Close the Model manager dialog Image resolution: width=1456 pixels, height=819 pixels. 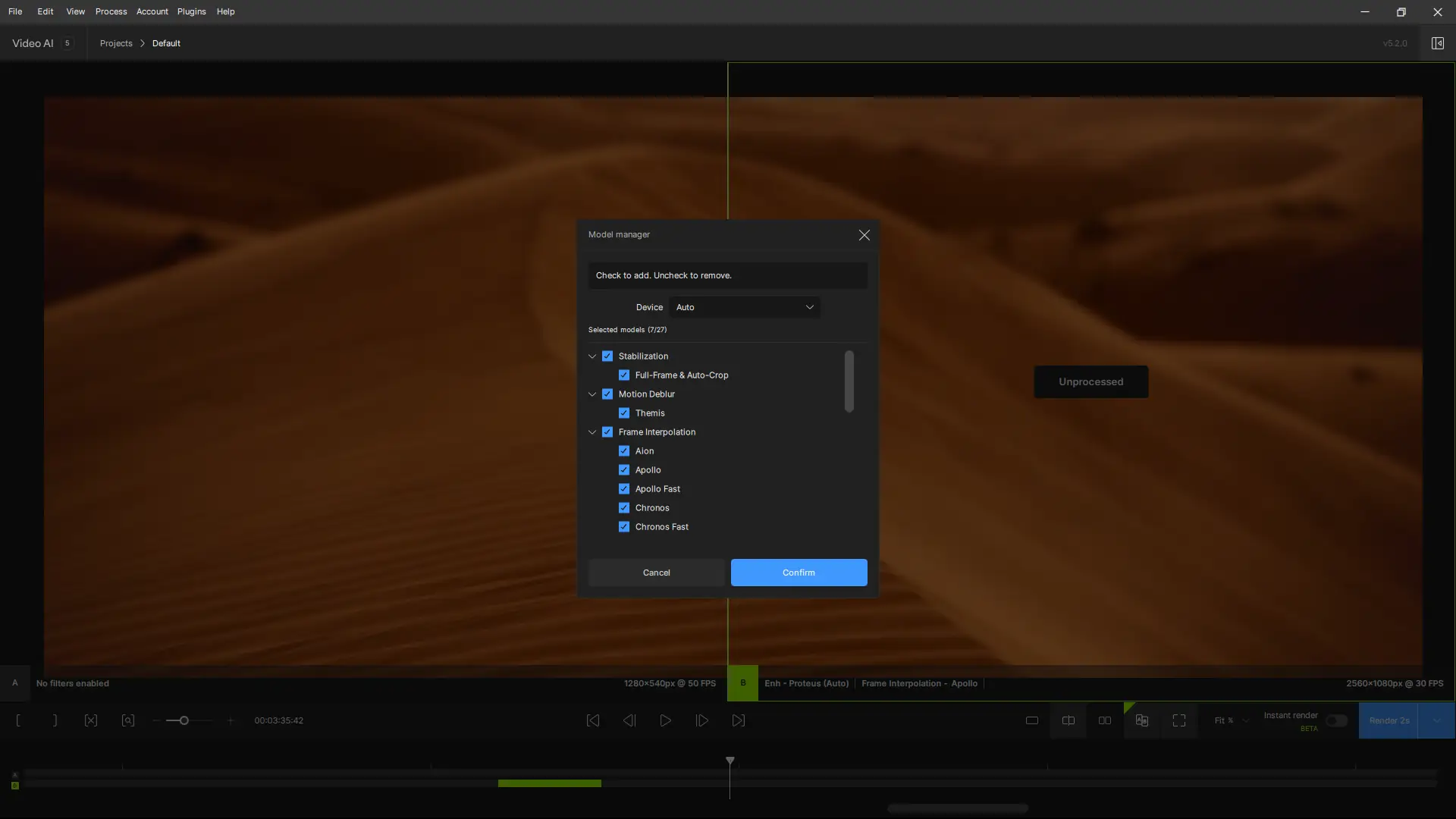[864, 235]
